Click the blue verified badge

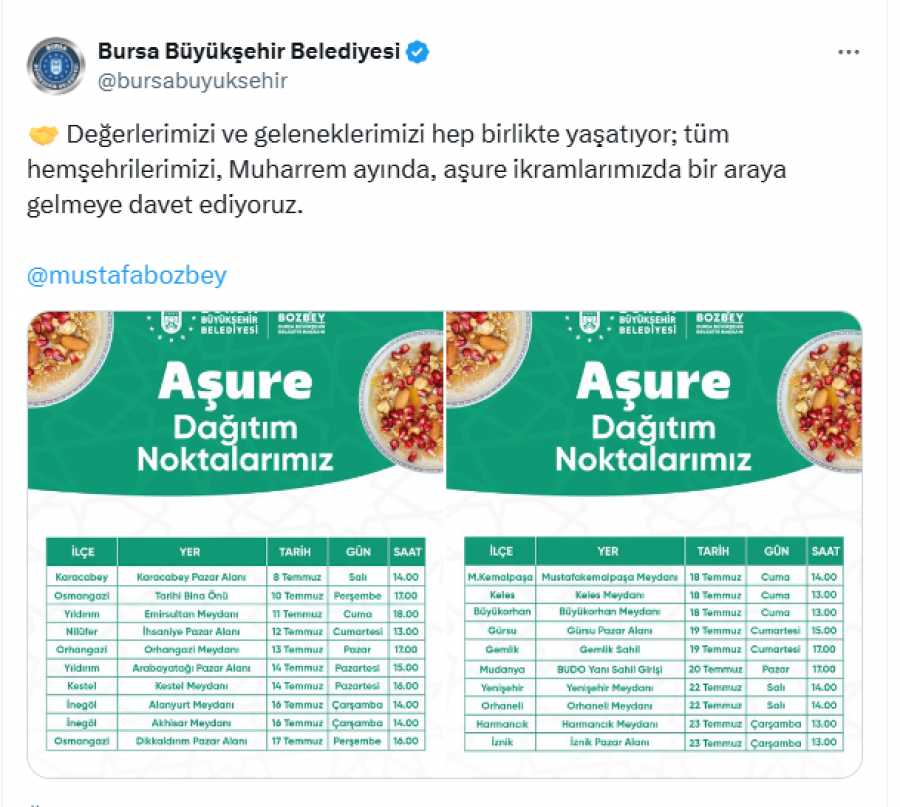(418, 52)
